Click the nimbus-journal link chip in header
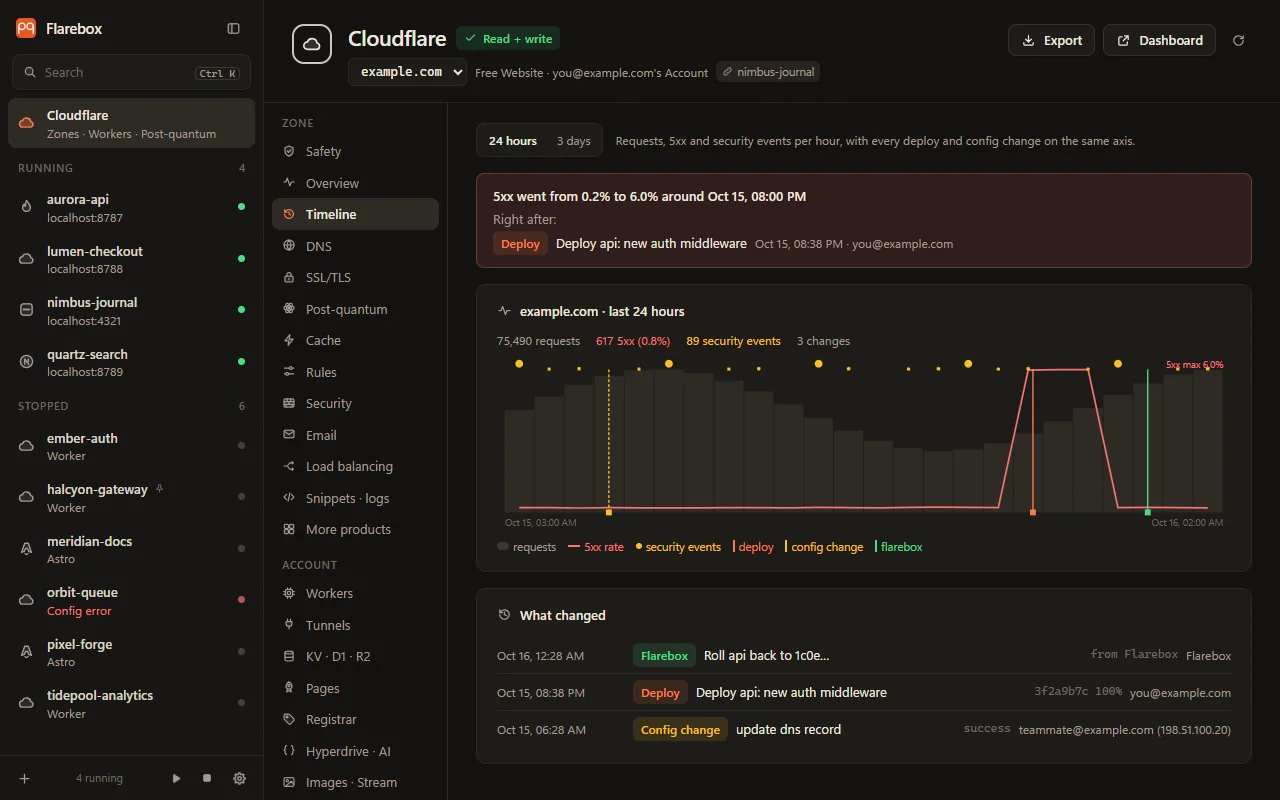Image resolution: width=1280 pixels, height=800 pixels. [x=768, y=72]
